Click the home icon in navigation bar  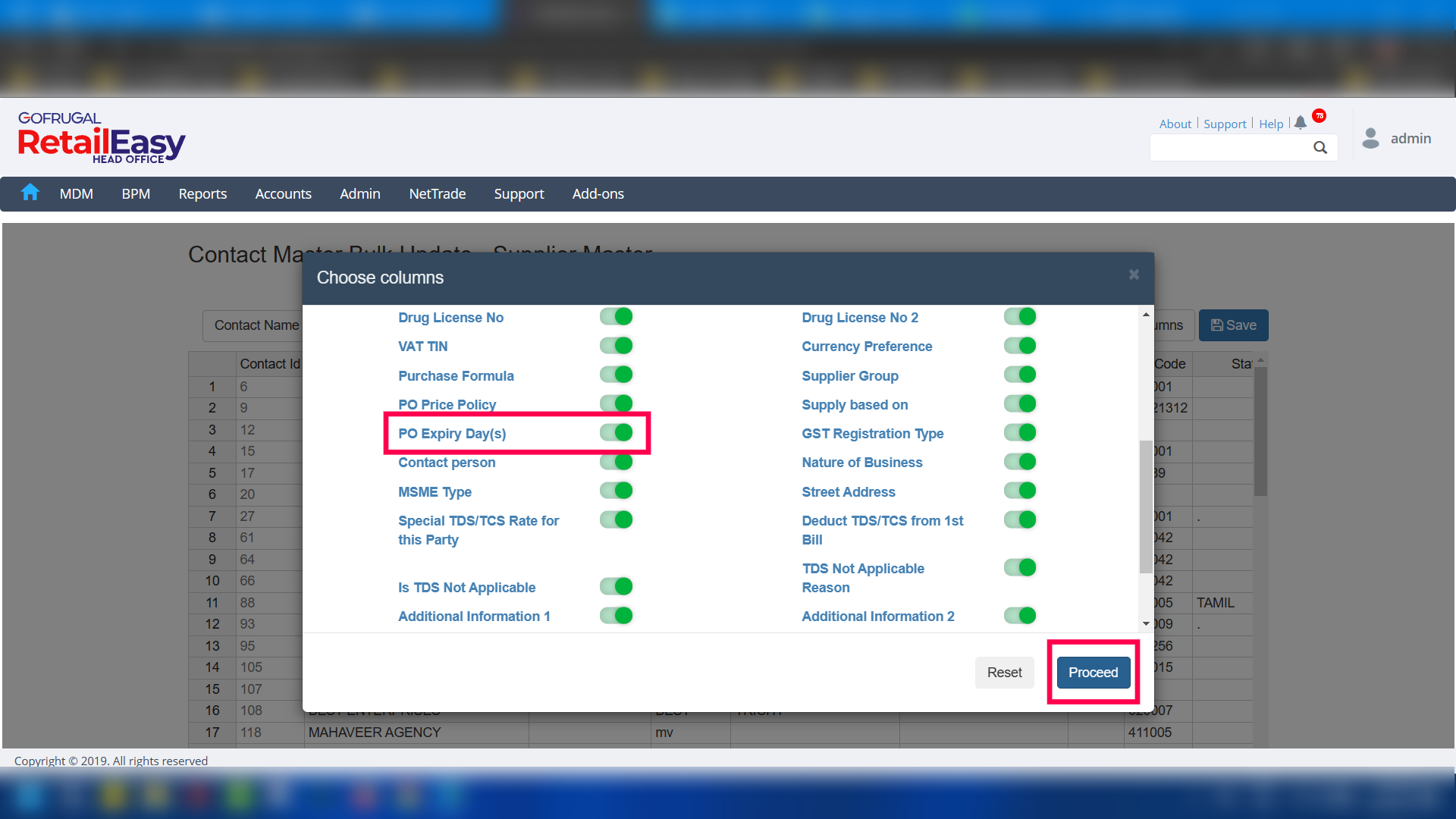click(30, 193)
